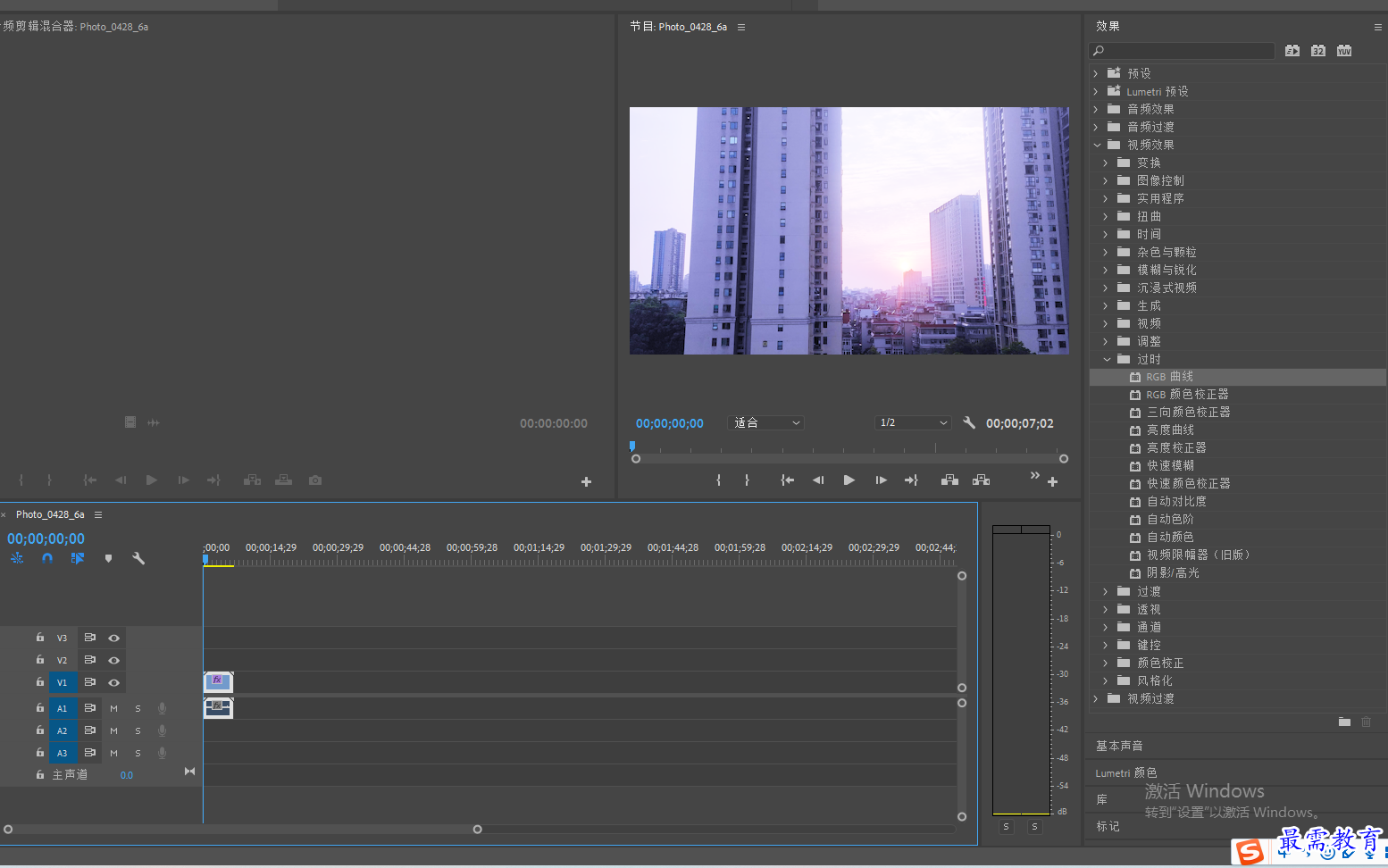Image resolution: width=1388 pixels, height=868 pixels.
Task: Solo audio track A2
Action: tap(138, 730)
